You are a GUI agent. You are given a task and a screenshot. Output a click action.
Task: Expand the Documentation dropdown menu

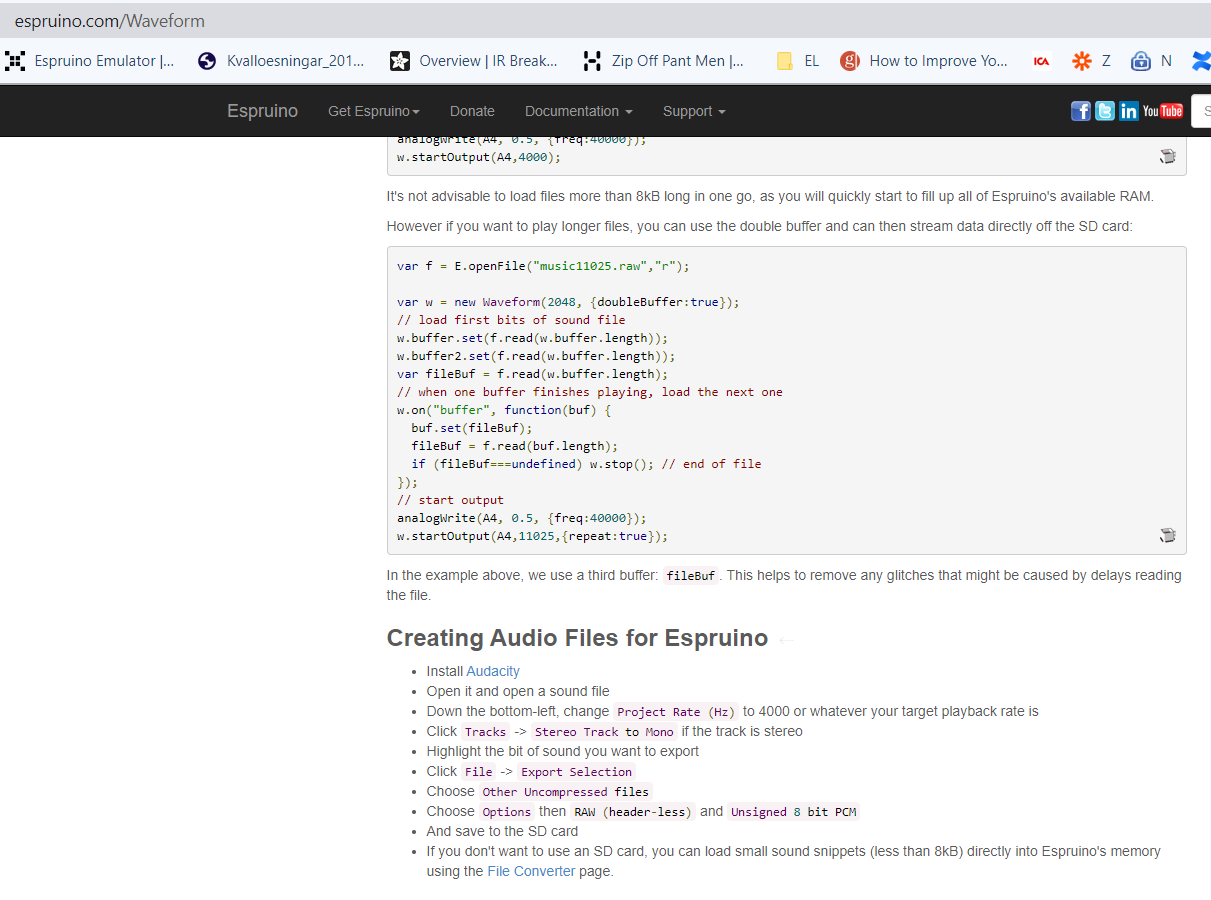tap(578, 111)
